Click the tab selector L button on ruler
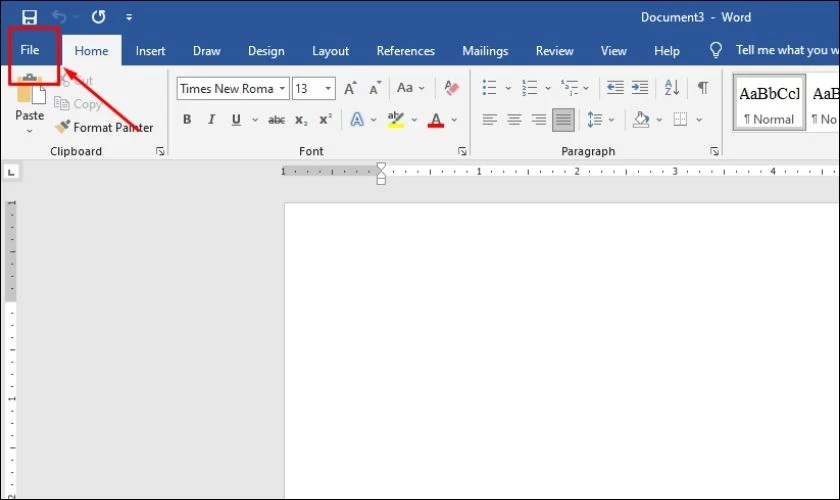Image resolution: width=840 pixels, height=500 pixels. pyautogui.click(x=11, y=172)
